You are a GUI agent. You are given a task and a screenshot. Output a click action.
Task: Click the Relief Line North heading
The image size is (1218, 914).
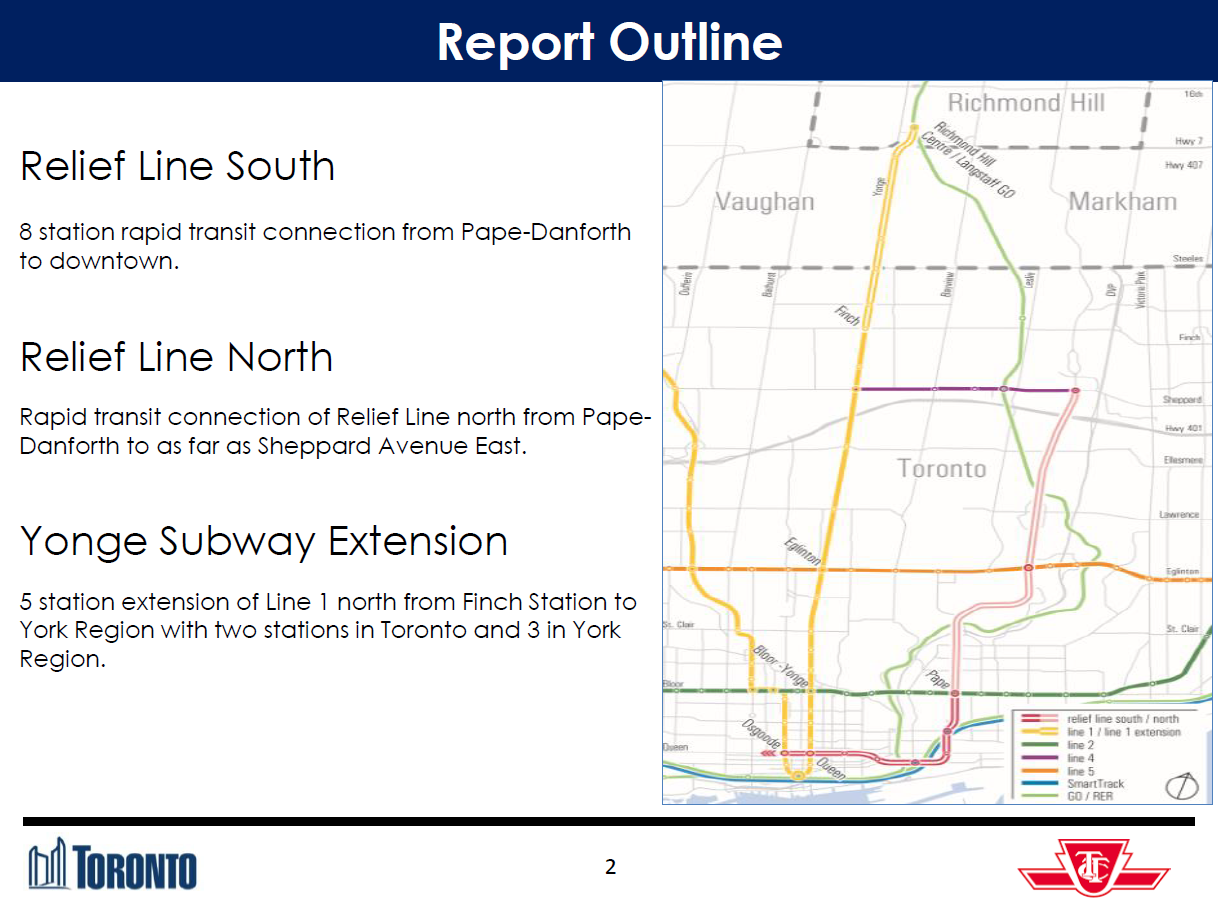click(x=176, y=357)
